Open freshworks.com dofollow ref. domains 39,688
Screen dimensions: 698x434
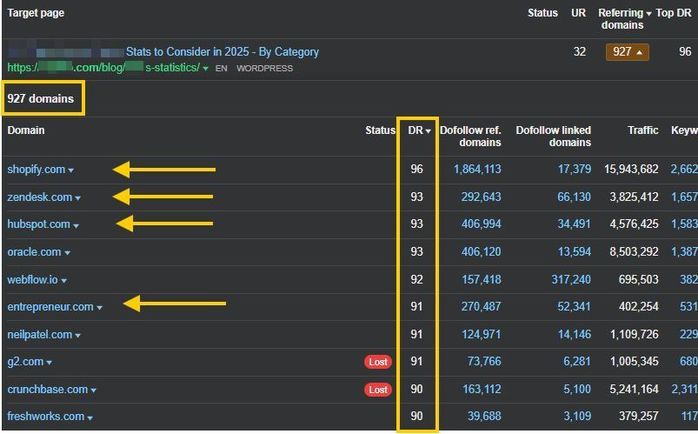[484, 416]
